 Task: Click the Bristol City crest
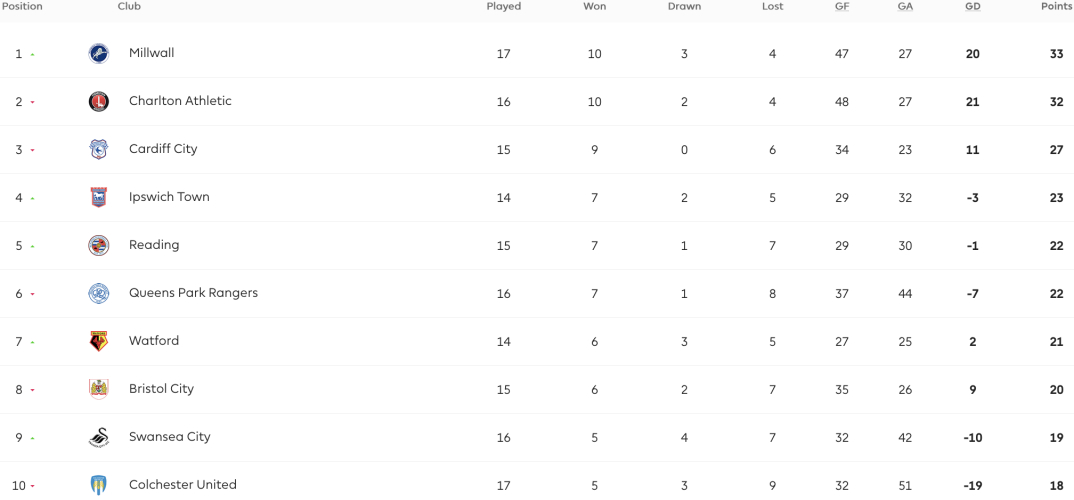point(99,389)
